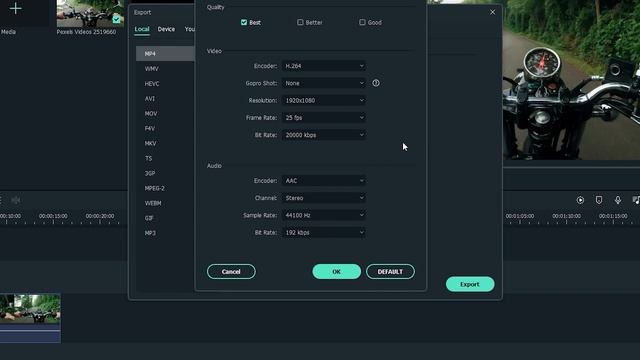
Task: Switch to the Local export tab
Action: (142, 29)
